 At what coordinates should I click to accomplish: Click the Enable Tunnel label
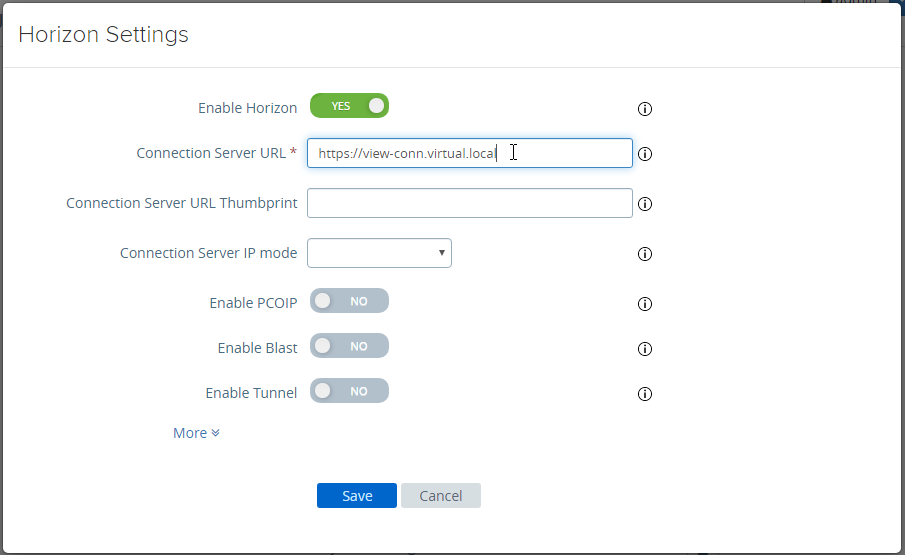pos(251,393)
